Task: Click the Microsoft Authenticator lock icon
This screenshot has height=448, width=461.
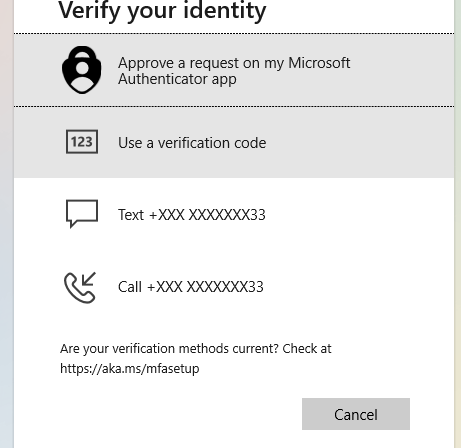Action: (x=82, y=70)
